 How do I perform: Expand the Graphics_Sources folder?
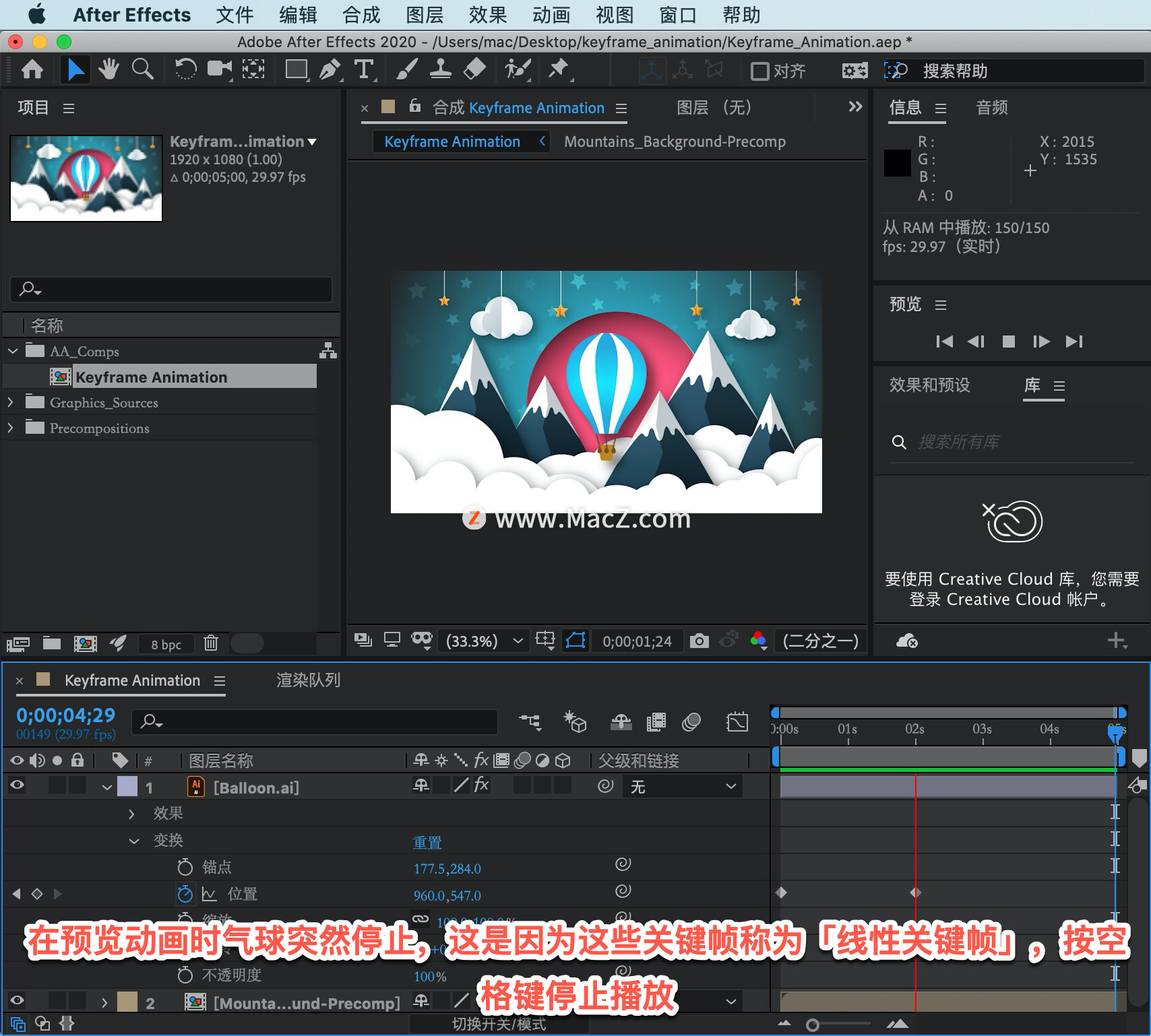point(11,402)
